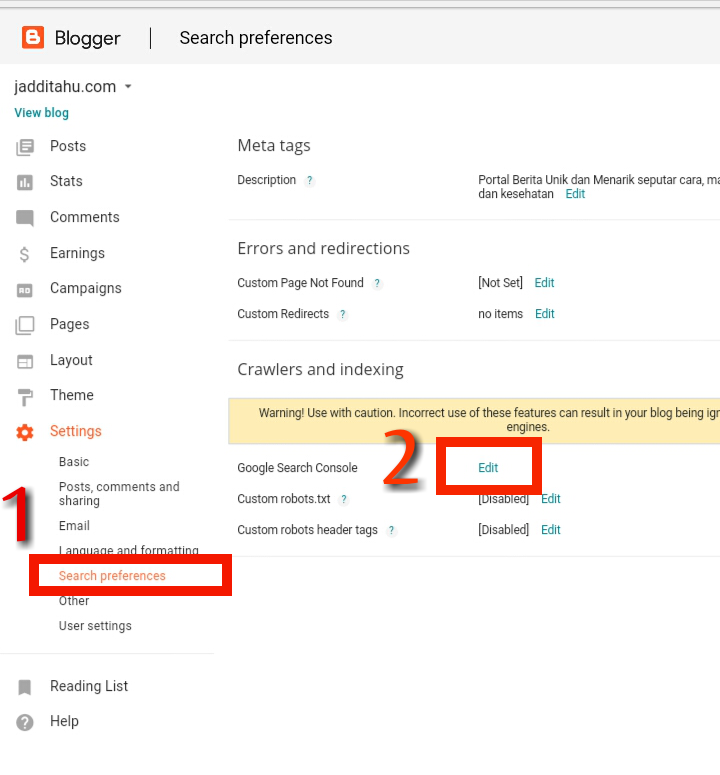Edit Custom robots header tags
The width and height of the screenshot is (720, 775).
click(551, 530)
